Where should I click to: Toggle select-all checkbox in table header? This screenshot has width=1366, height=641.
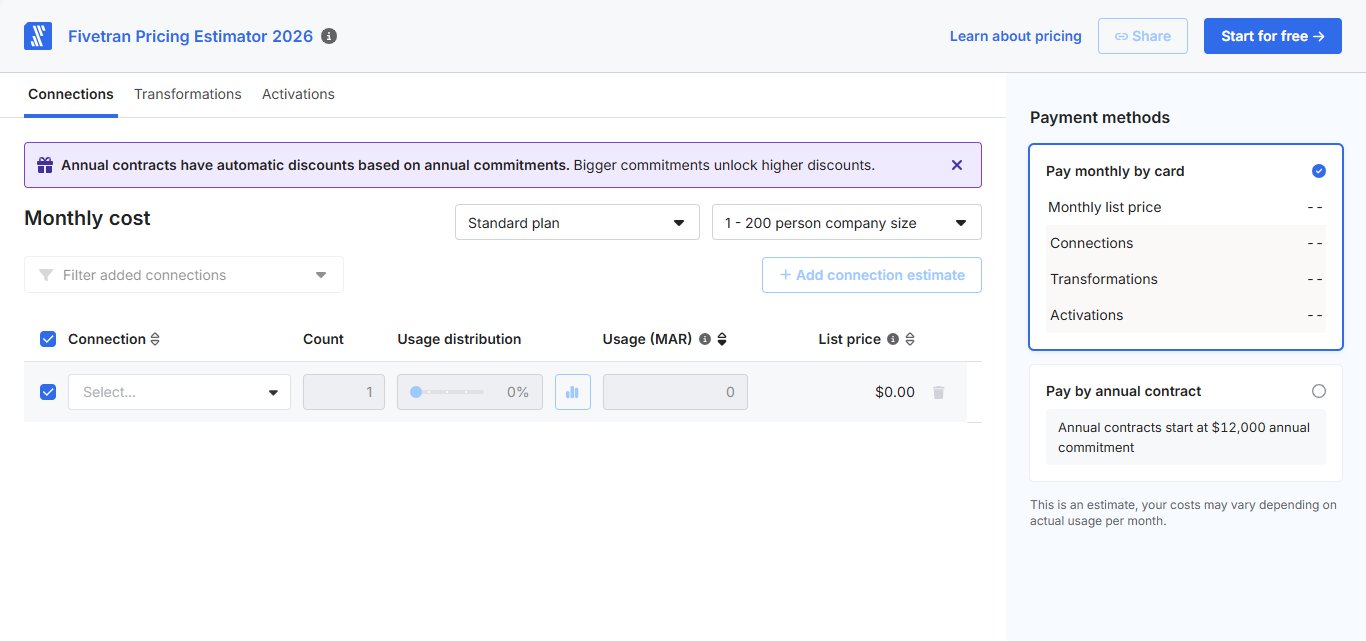(48, 339)
